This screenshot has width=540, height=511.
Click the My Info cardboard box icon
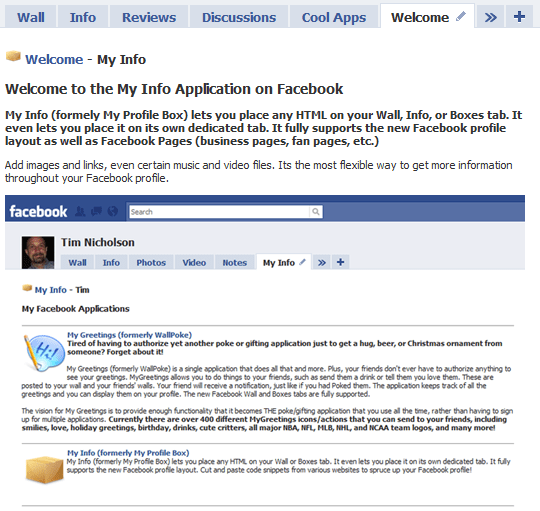point(45,469)
